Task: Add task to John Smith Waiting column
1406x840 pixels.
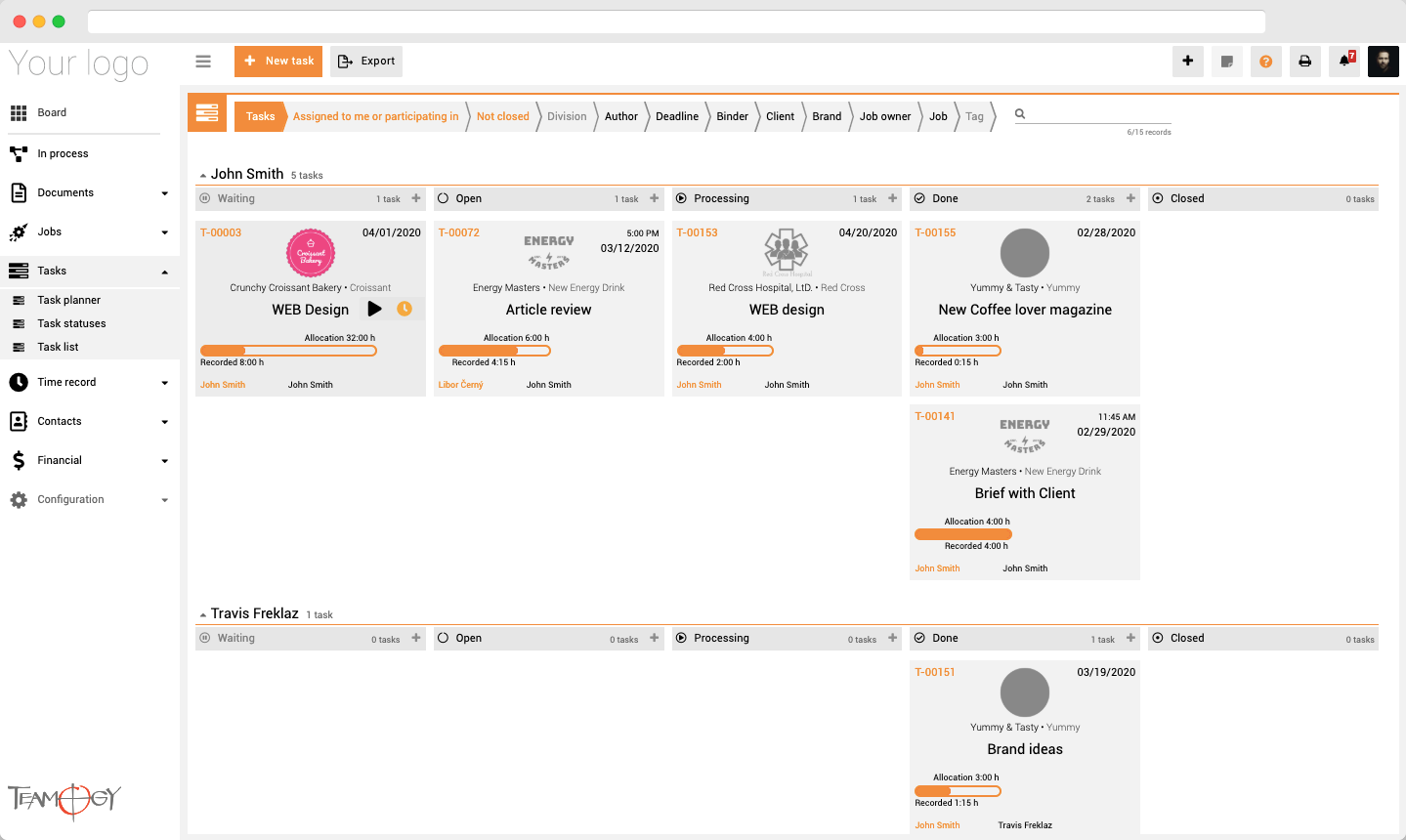Action: (x=416, y=198)
